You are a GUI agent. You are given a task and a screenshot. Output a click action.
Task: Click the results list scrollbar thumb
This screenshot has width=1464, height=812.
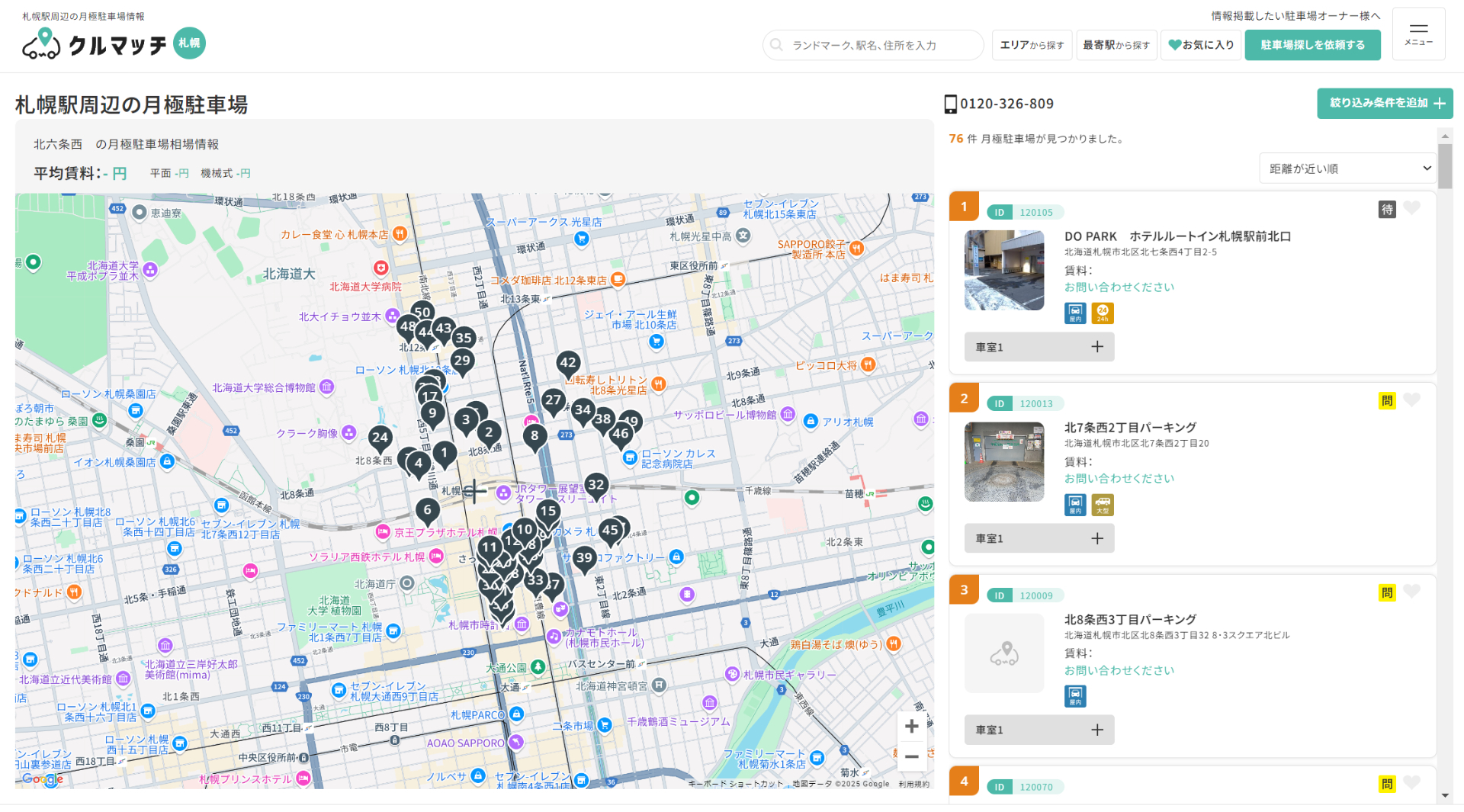1445,166
